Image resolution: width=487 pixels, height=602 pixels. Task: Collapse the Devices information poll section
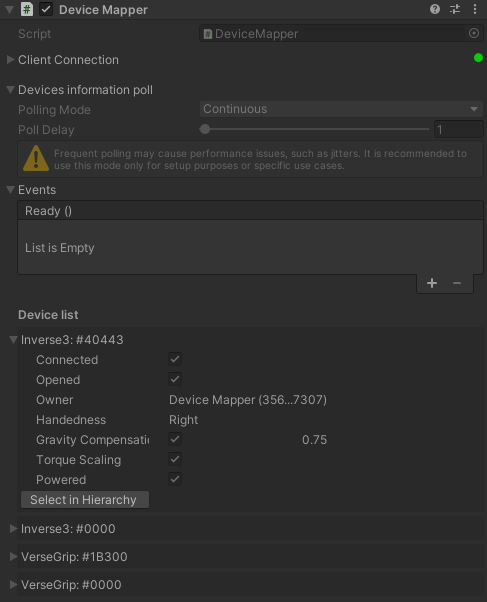[x=11, y=89]
